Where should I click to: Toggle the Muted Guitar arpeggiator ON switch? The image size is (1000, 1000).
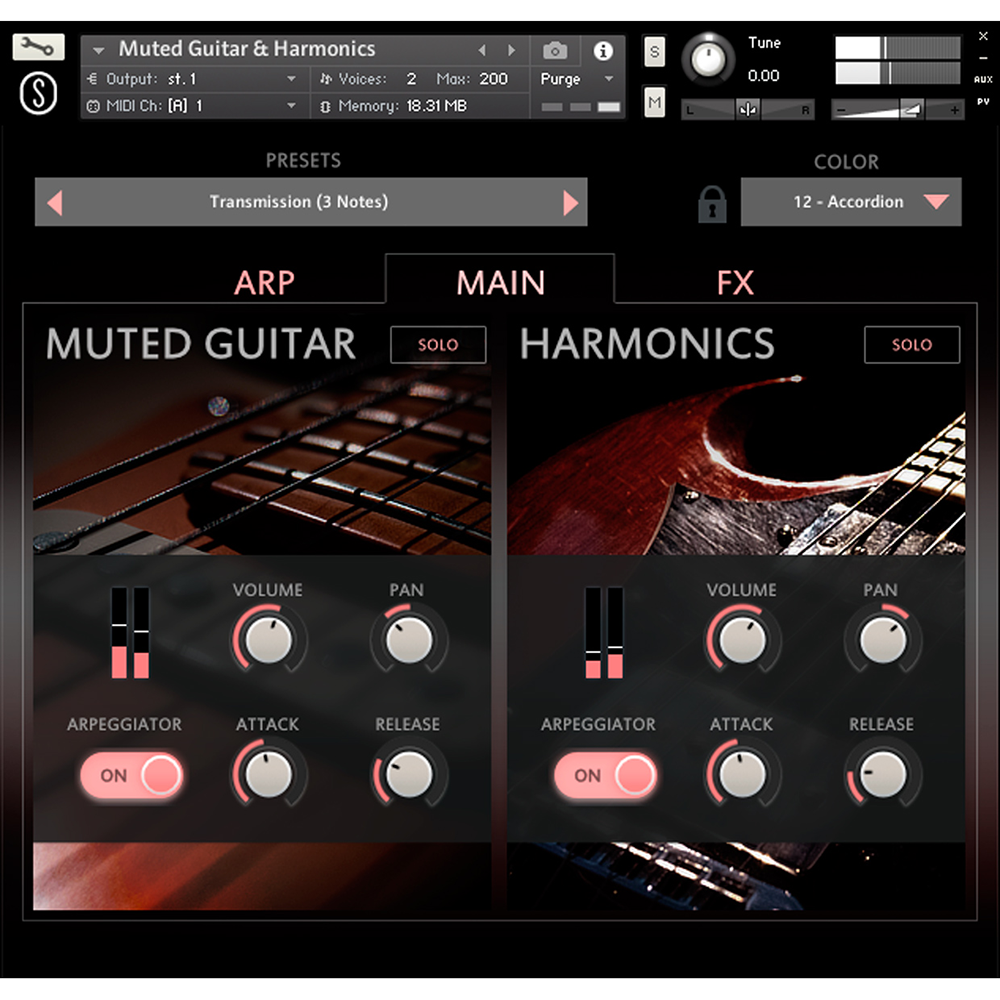pyautogui.click(x=131, y=775)
